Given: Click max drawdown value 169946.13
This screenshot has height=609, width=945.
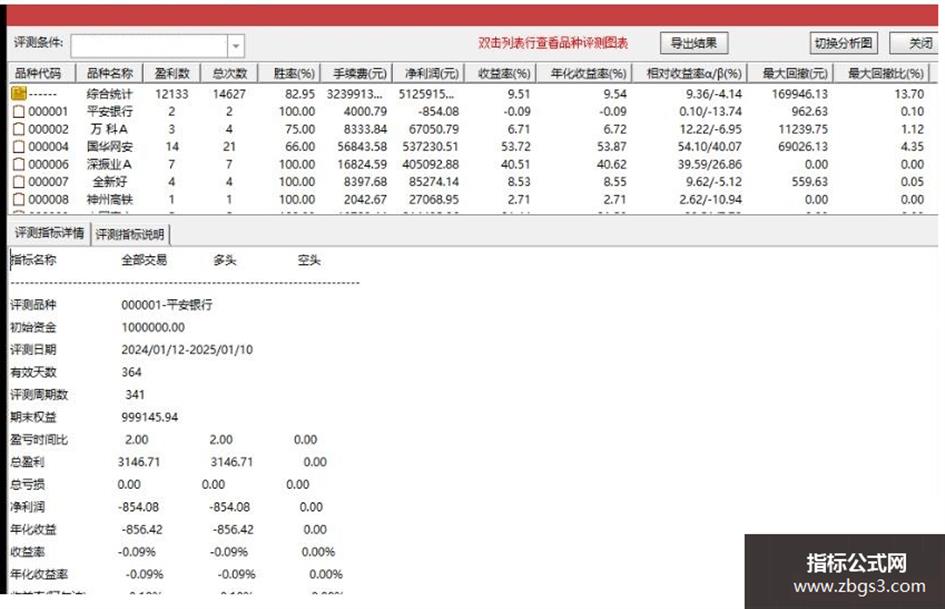Looking at the screenshot, I should (x=799, y=94).
